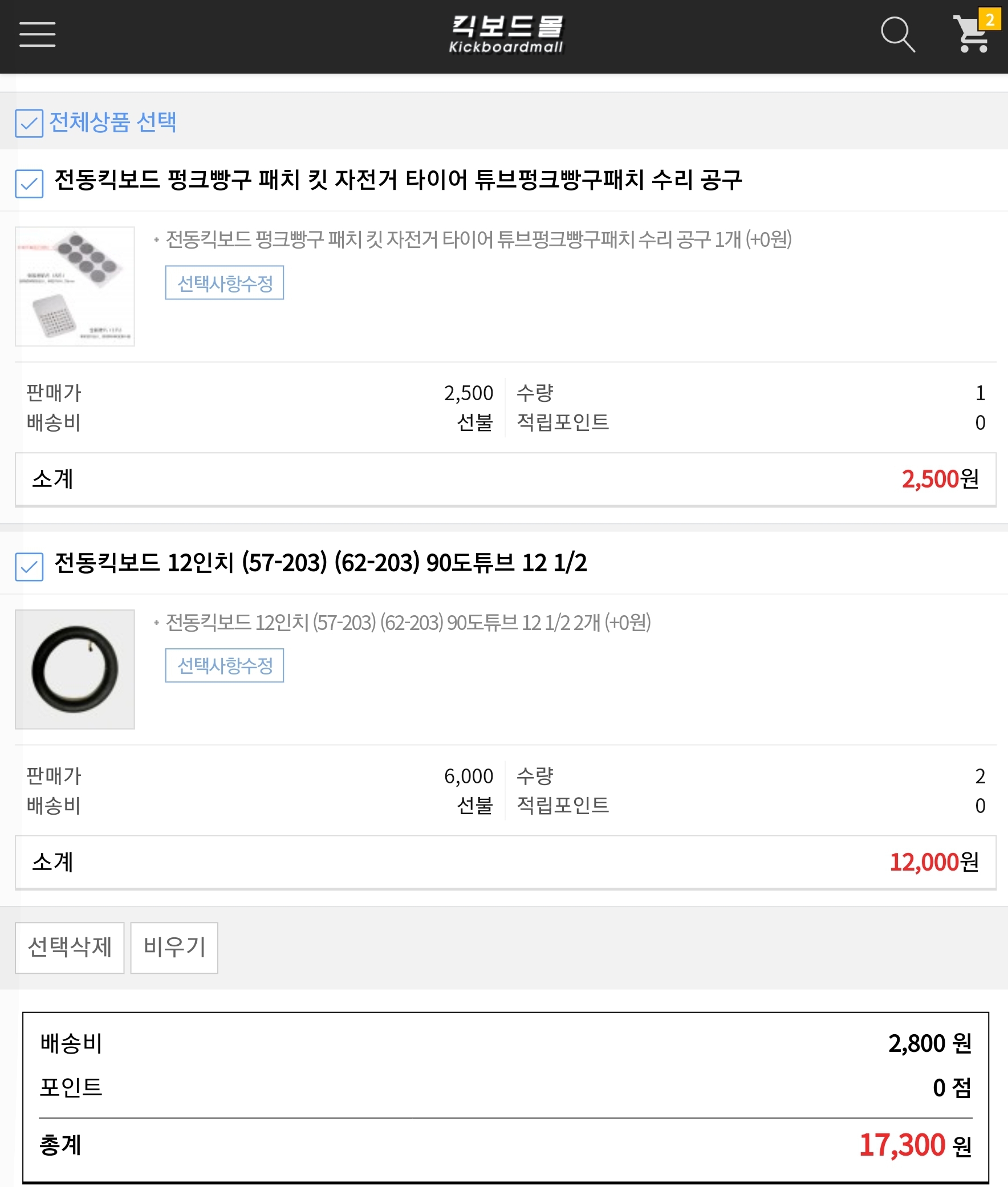
Task: Open the hamburger menu
Action: [37, 34]
